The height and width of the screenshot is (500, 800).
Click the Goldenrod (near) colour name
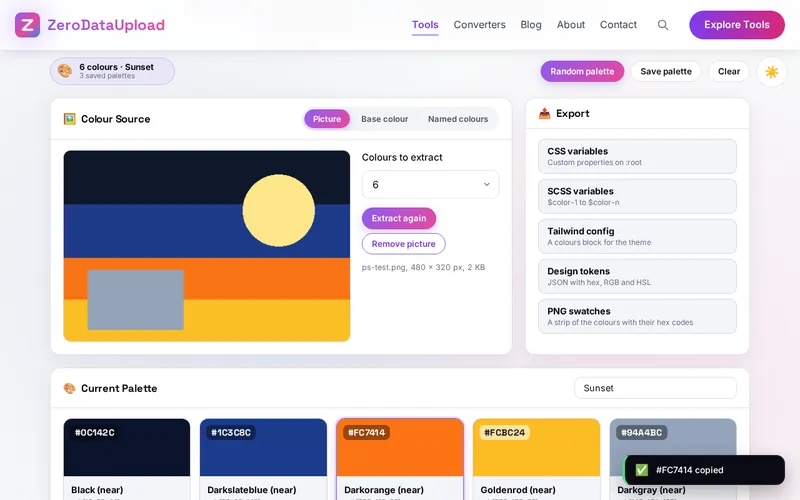point(518,490)
